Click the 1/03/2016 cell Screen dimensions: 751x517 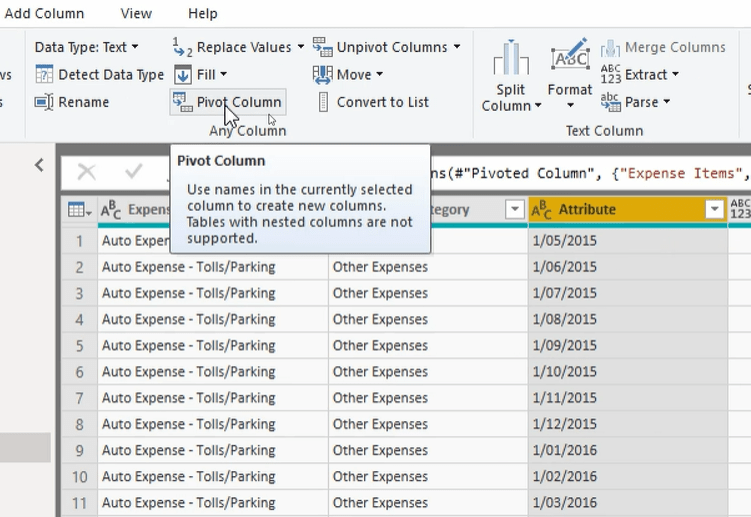[628, 503]
